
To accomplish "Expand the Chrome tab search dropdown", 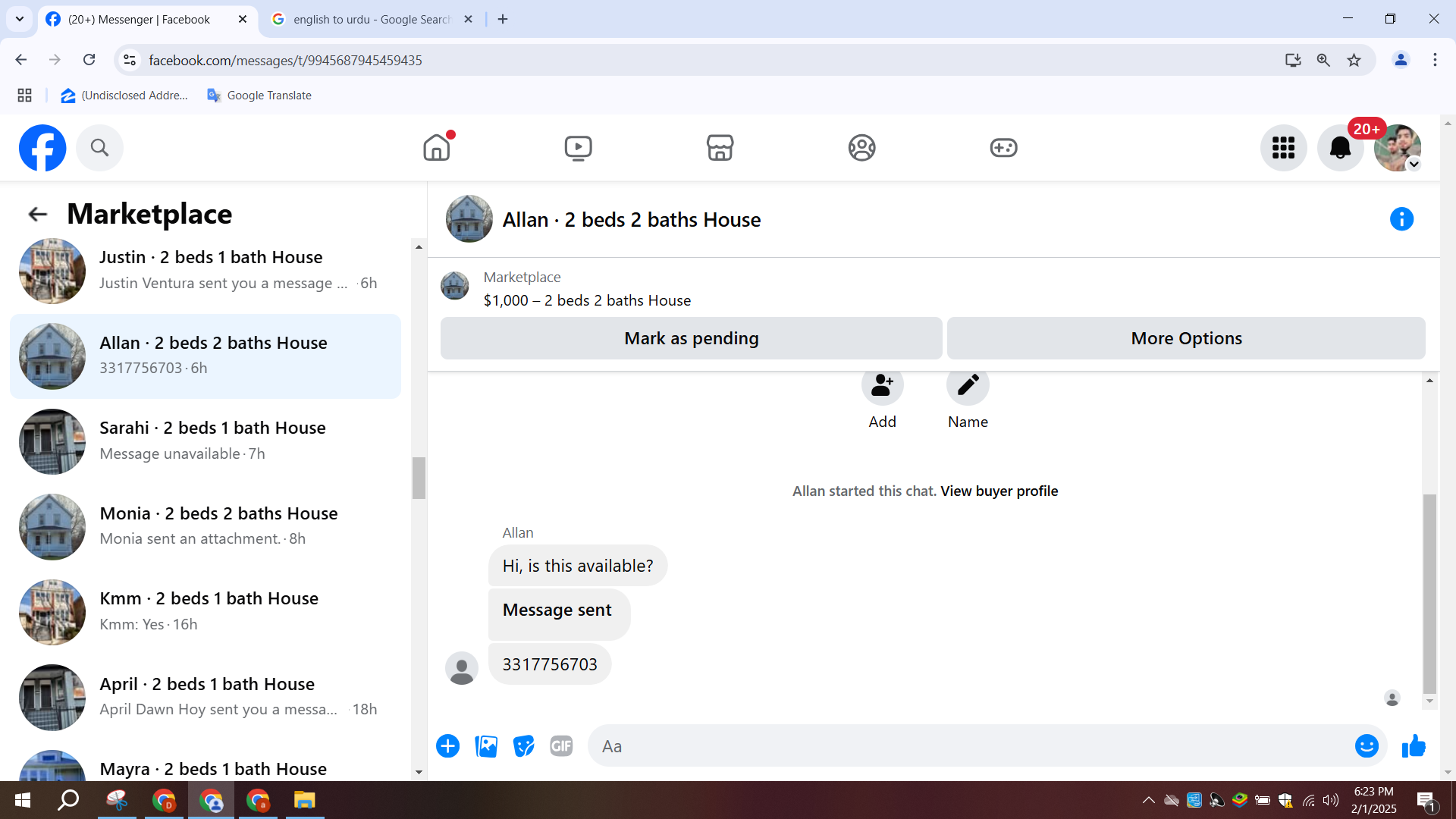I will [20, 19].
